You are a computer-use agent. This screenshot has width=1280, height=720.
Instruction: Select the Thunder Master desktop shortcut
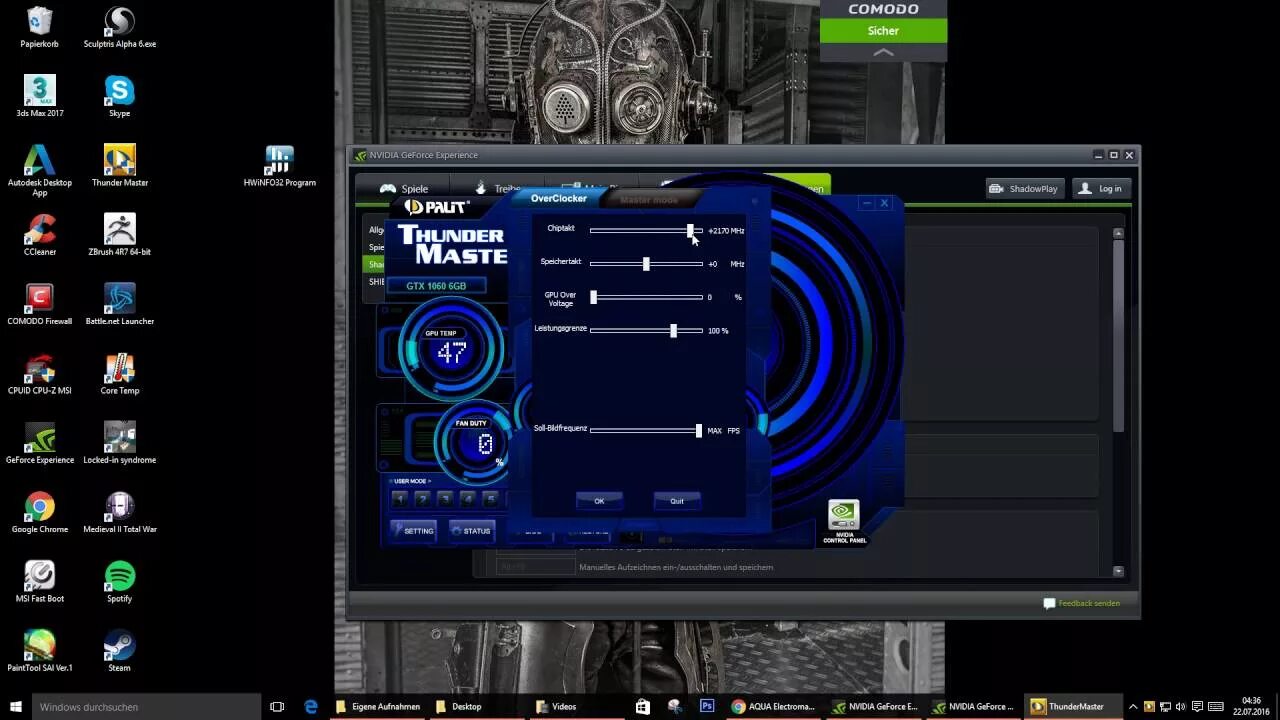(x=120, y=166)
